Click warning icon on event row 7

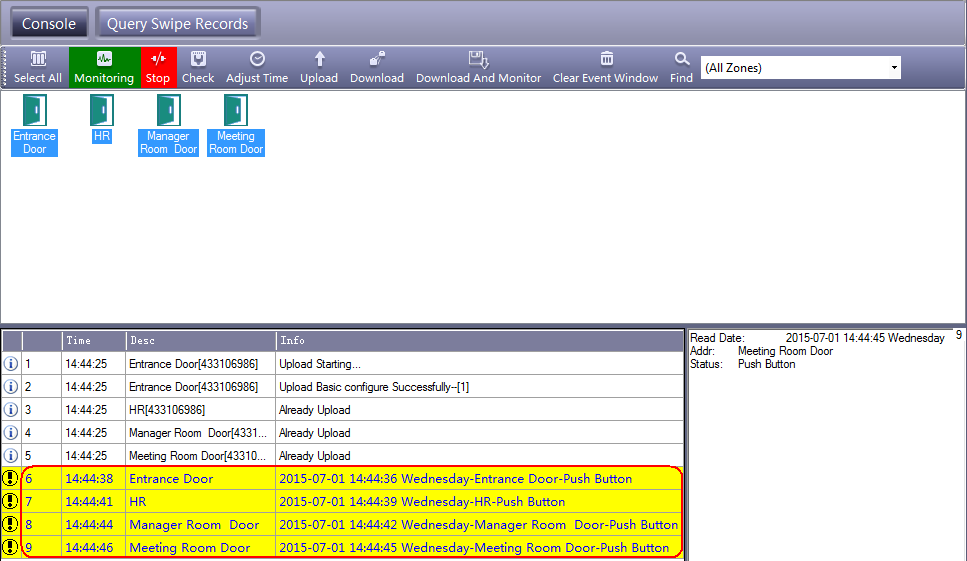[x=10, y=501]
